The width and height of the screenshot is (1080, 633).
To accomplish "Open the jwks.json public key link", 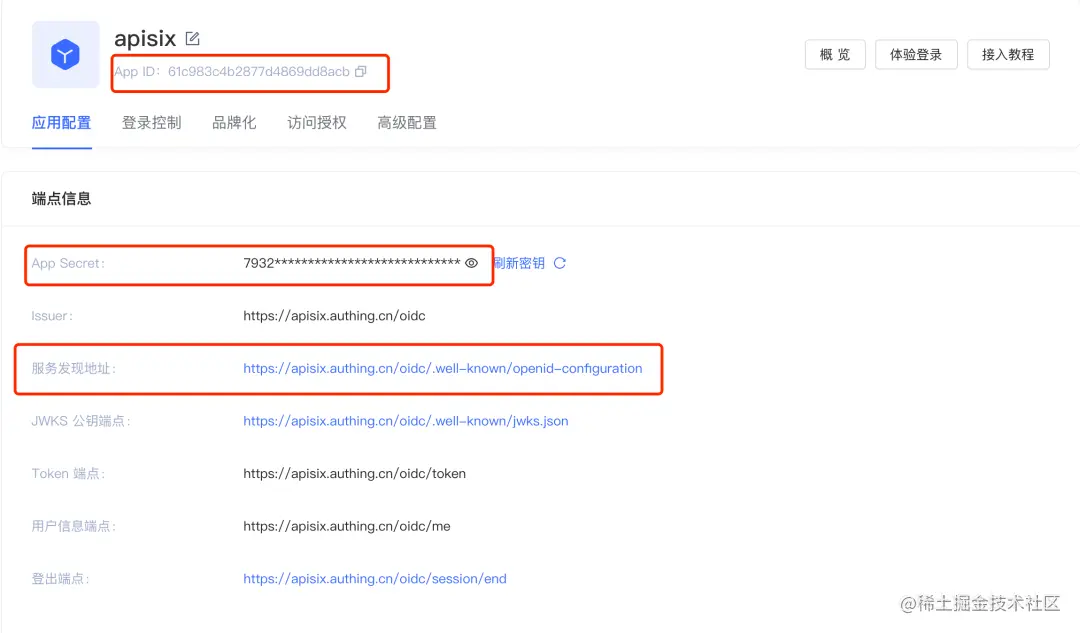I will (406, 421).
